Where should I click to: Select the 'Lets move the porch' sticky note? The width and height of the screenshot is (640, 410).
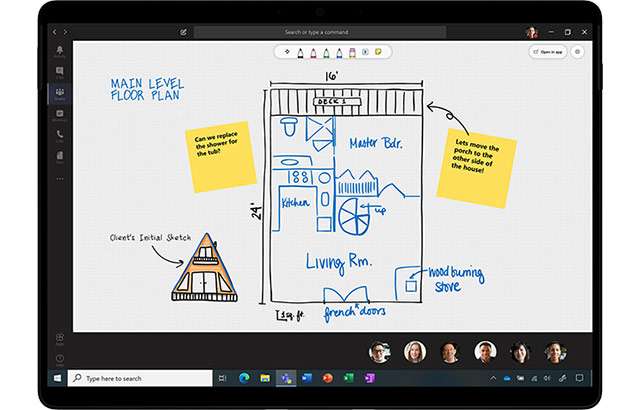coord(476,168)
